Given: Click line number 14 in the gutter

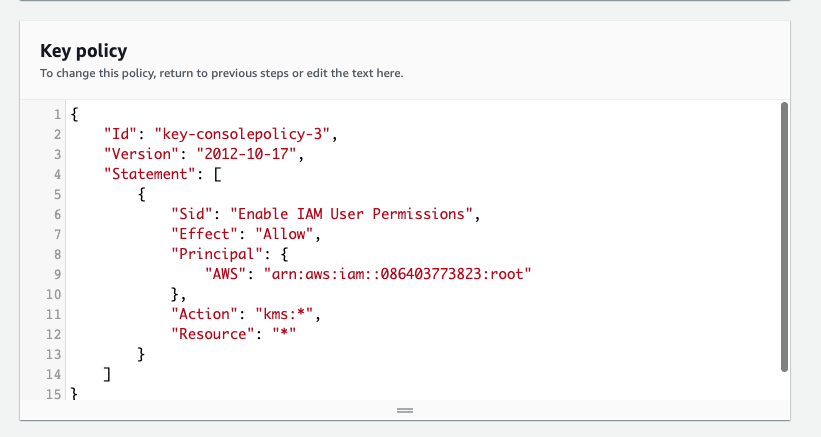Looking at the screenshot, I should point(55,374).
